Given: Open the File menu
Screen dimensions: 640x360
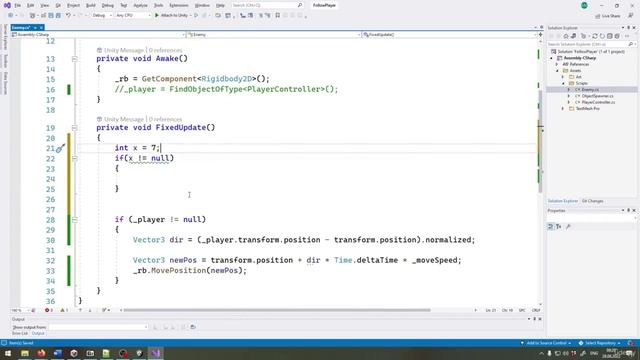Looking at the screenshot, I should coord(18,5).
